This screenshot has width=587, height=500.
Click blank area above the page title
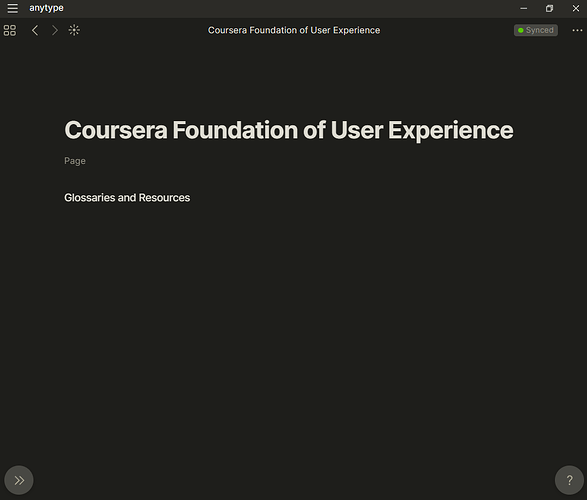click(x=289, y=80)
